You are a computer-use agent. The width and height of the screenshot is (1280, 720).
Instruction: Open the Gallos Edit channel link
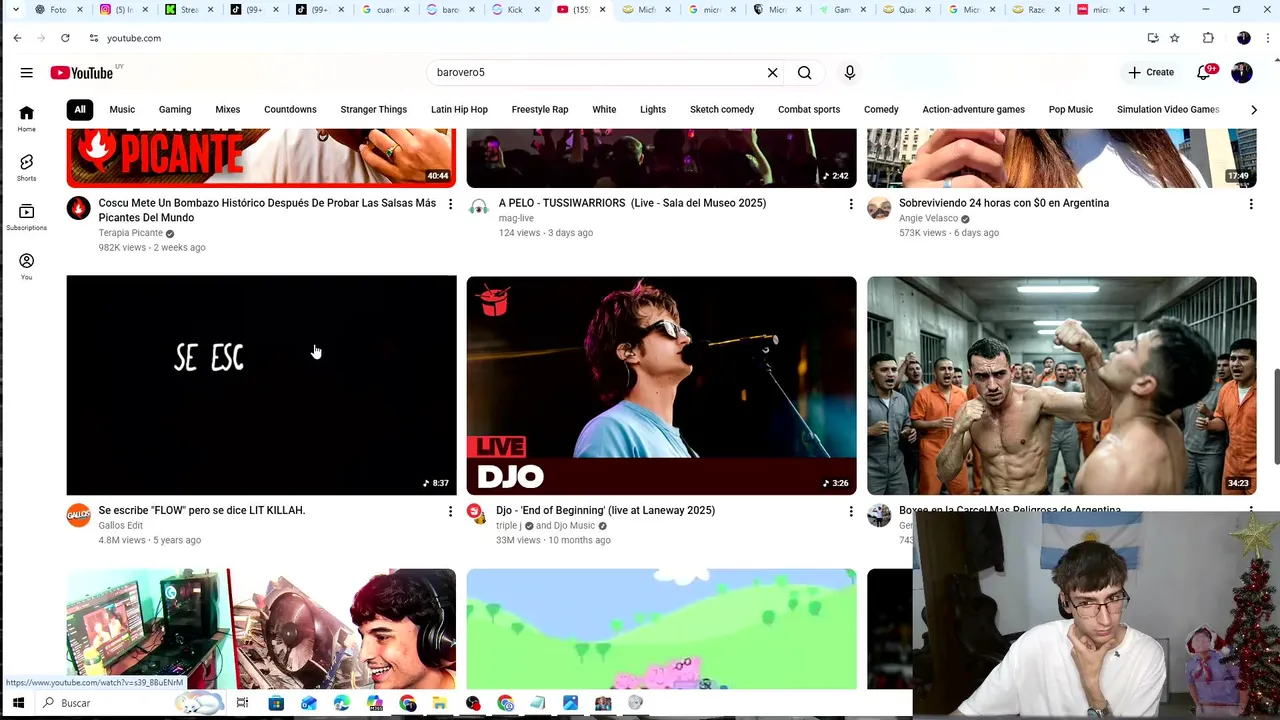[120, 525]
